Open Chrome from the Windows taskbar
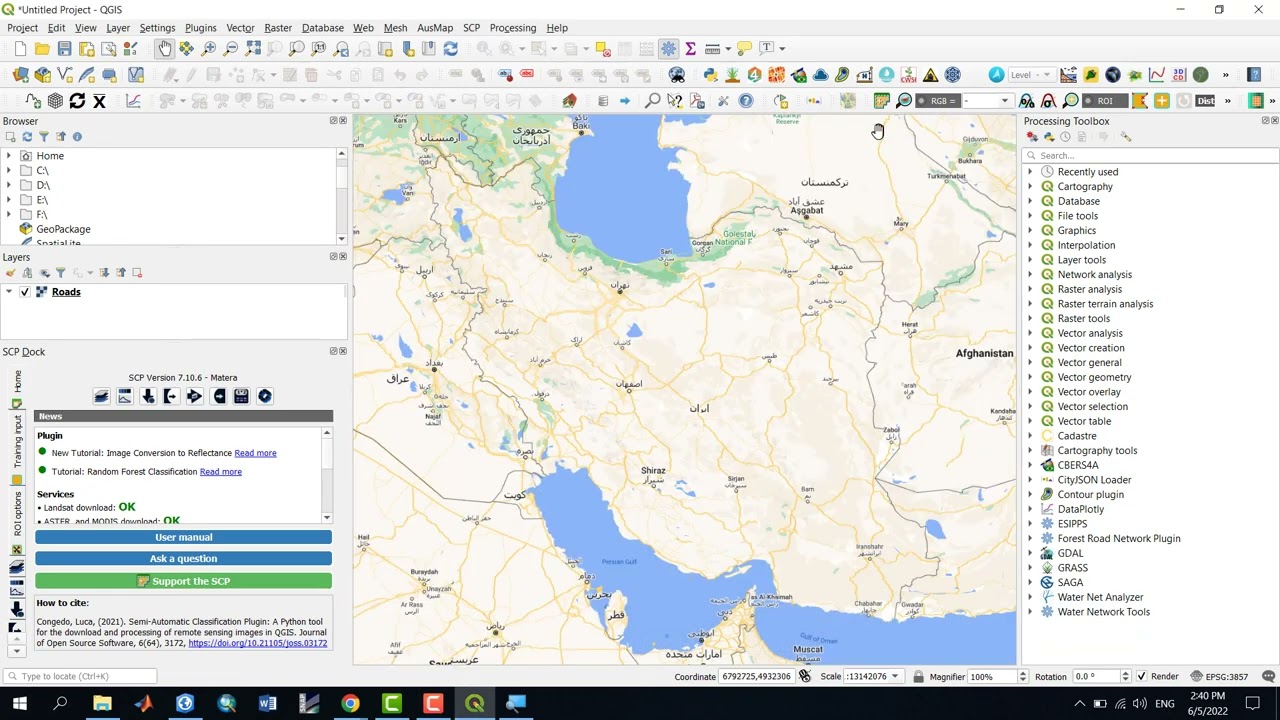This screenshot has height=720, width=1280. (x=350, y=704)
